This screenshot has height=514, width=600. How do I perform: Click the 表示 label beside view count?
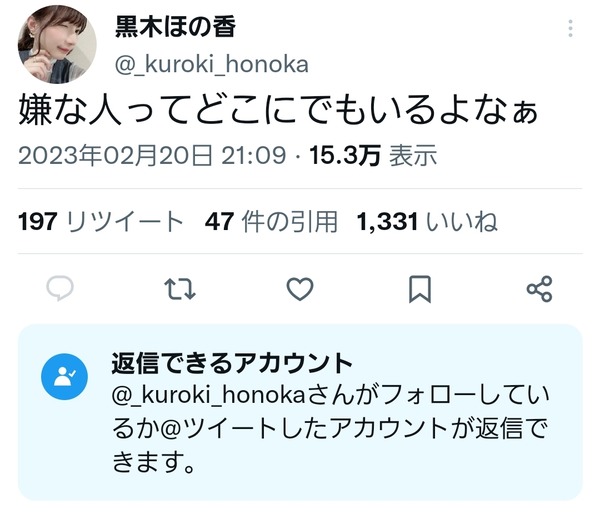pyautogui.click(x=413, y=155)
